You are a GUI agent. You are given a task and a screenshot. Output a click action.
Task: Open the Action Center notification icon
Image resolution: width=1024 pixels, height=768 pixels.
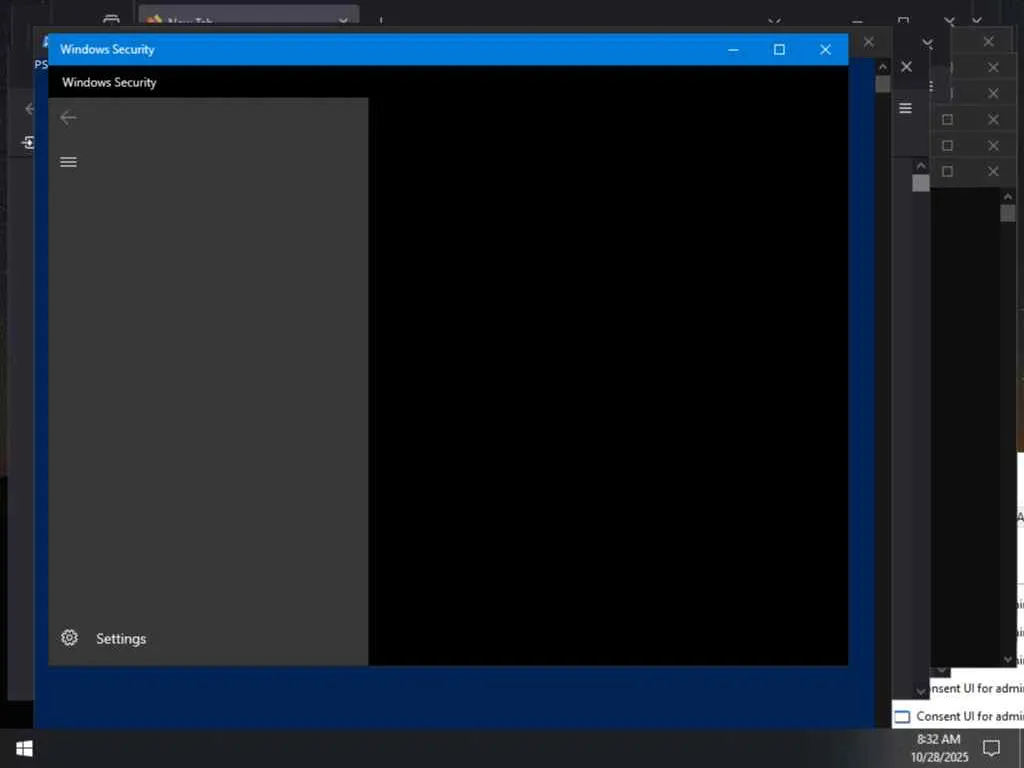coord(991,748)
